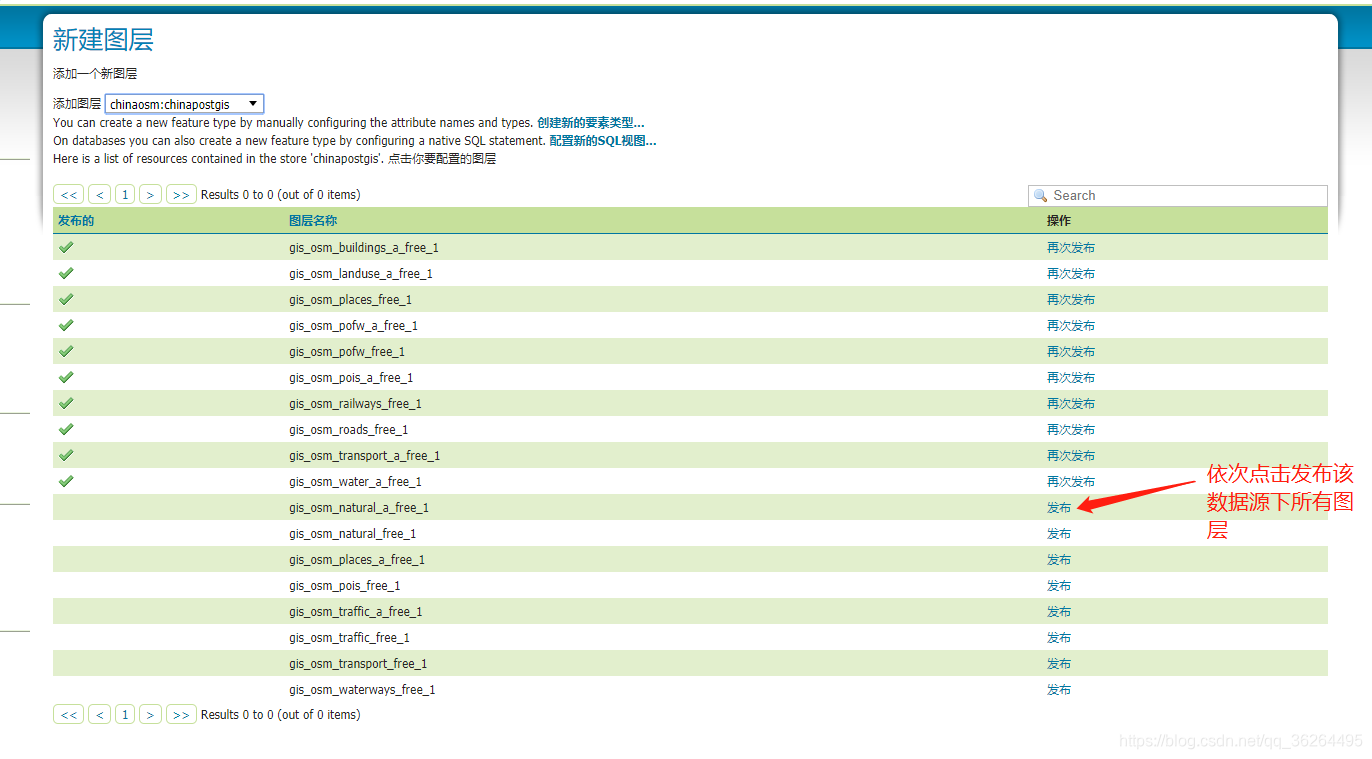Republish gis_osm_railways_free_1 via 再次发布
1372x759 pixels.
[1071, 404]
